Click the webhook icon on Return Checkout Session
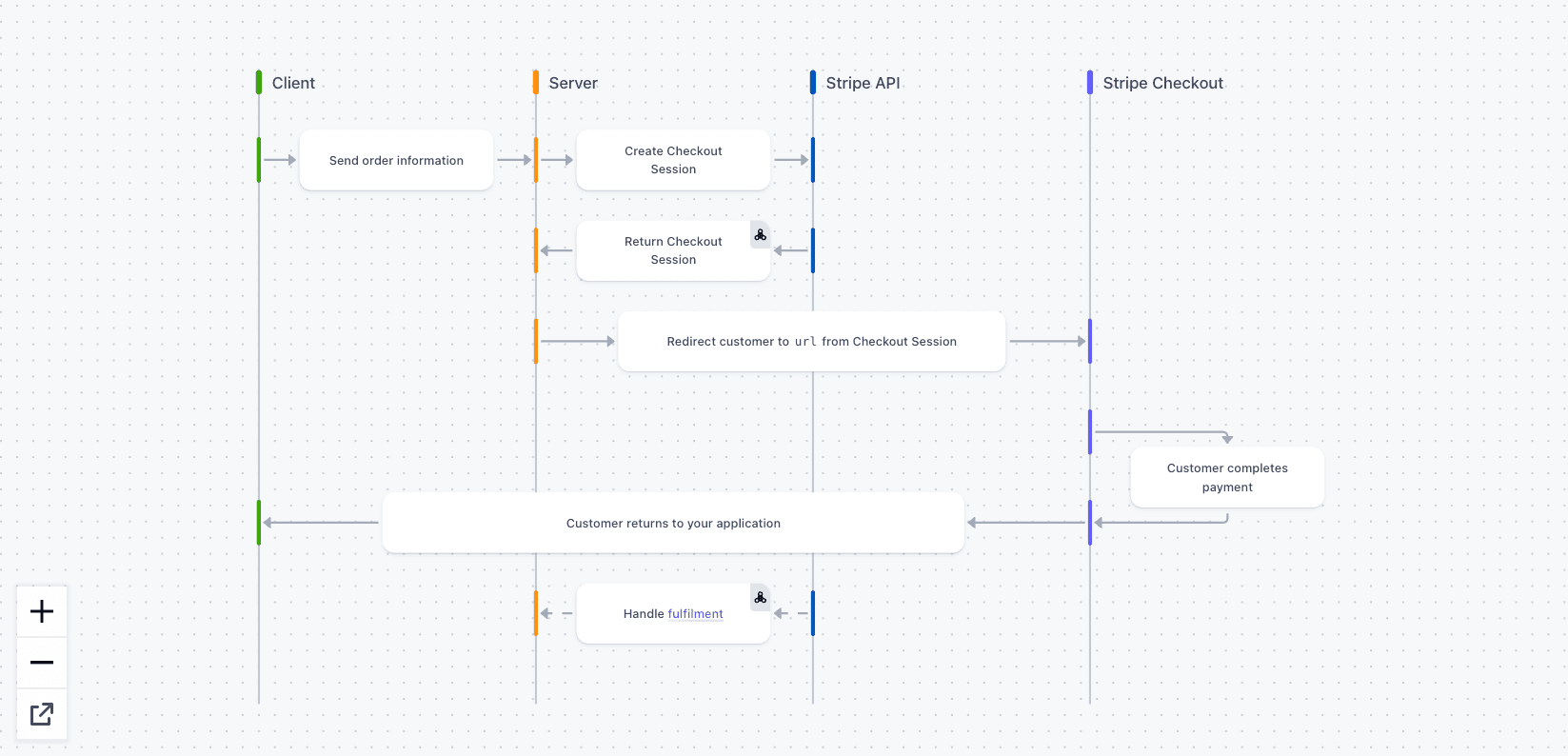 (759, 234)
